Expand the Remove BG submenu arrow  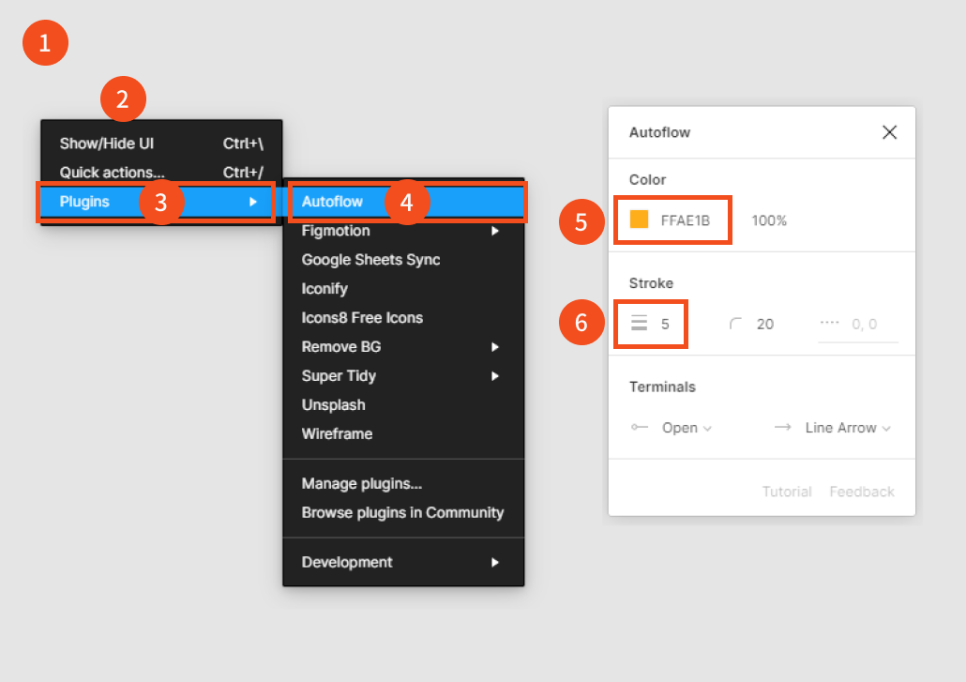pos(495,347)
